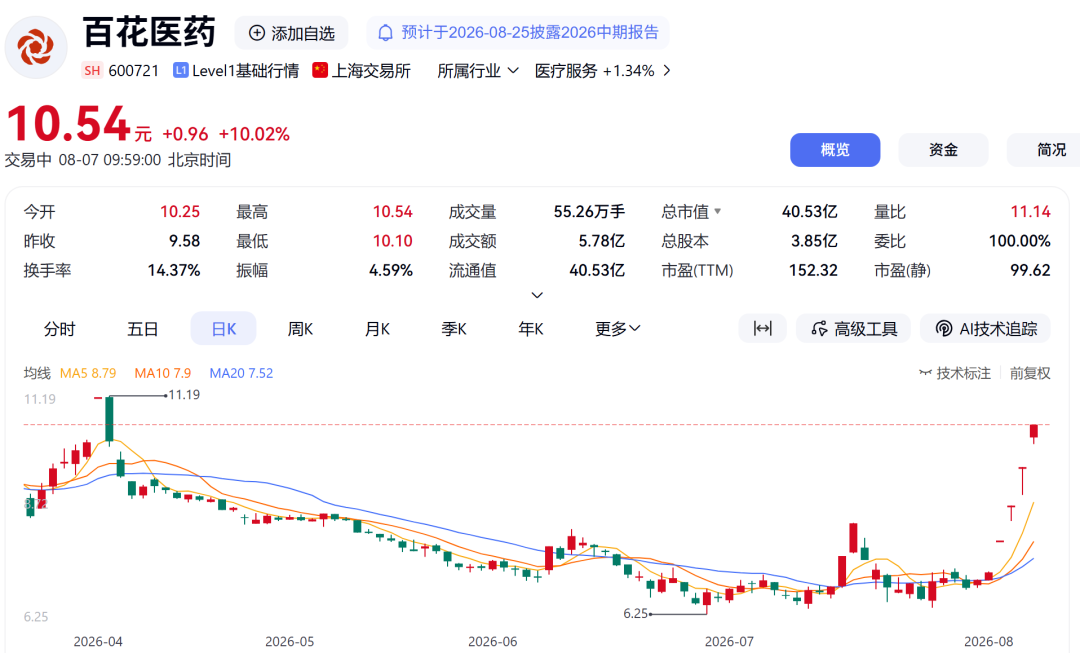The image size is (1080, 653).
Task: Click the MA10 7.9 indicator label
Action: coord(163,373)
